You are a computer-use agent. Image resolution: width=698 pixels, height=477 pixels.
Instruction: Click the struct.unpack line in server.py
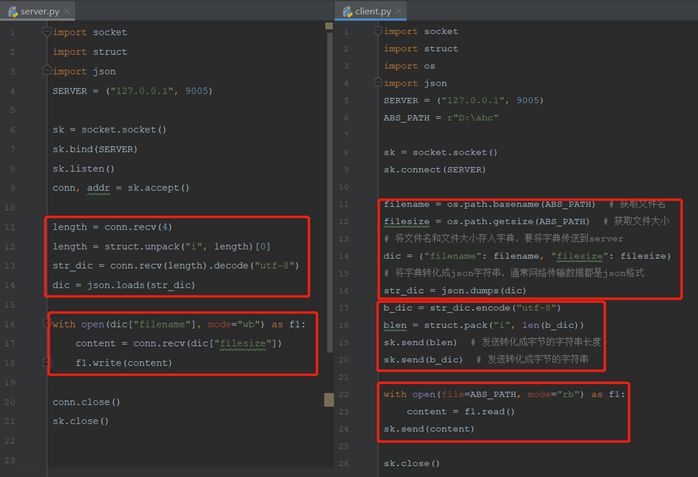[x=161, y=247]
